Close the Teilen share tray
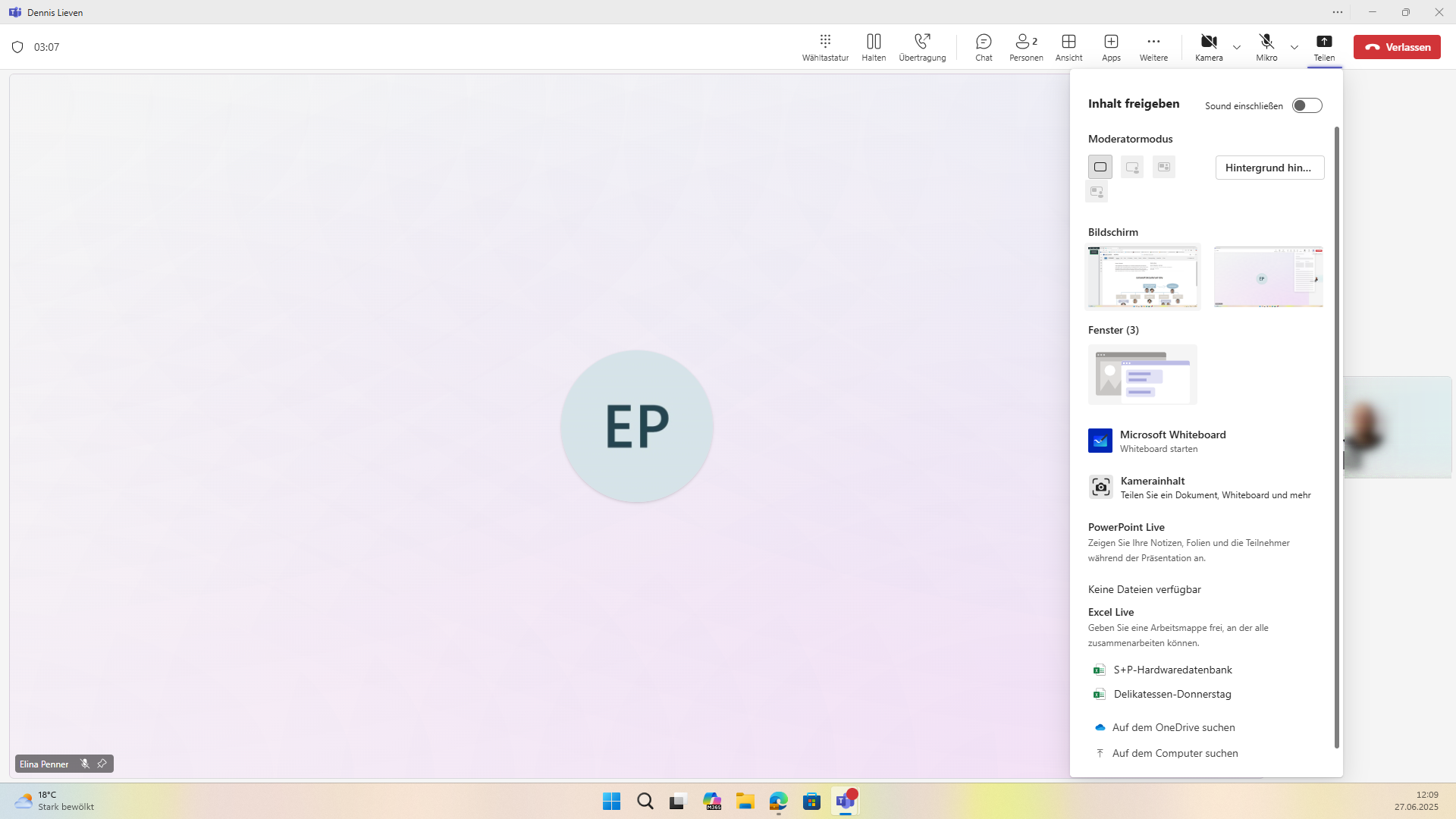Screen dimensions: 1456x819 pos(1324,46)
